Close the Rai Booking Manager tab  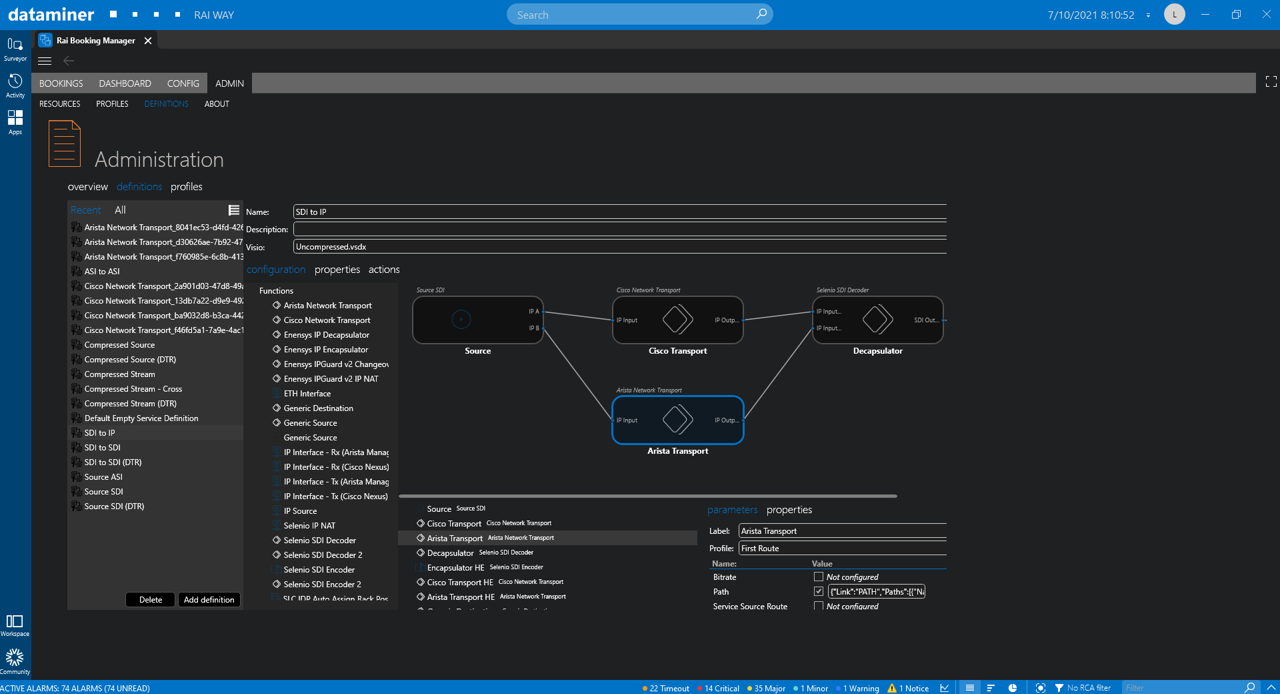pyautogui.click(x=148, y=41)
